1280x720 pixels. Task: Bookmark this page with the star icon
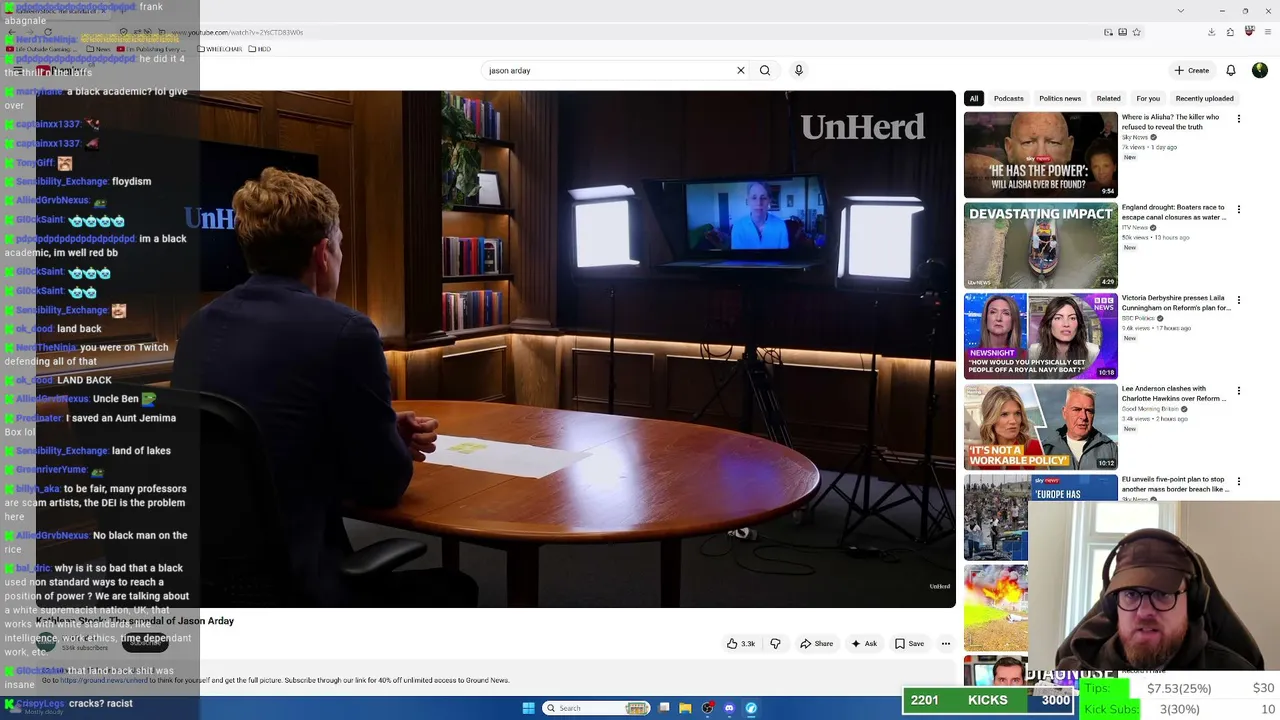pos(1137,32)
